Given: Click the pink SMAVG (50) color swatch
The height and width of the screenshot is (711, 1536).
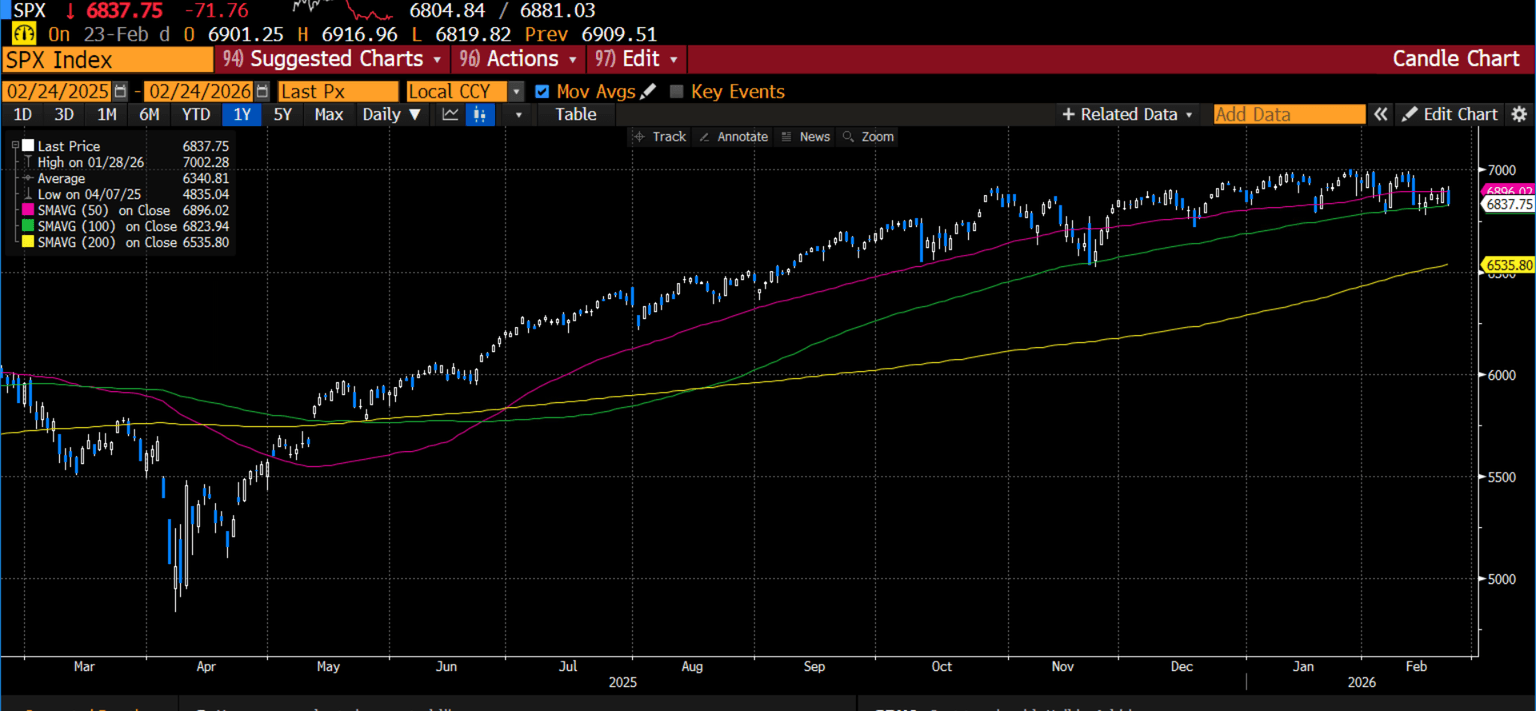Looking at the screenshot, I should tap(27, 210).
